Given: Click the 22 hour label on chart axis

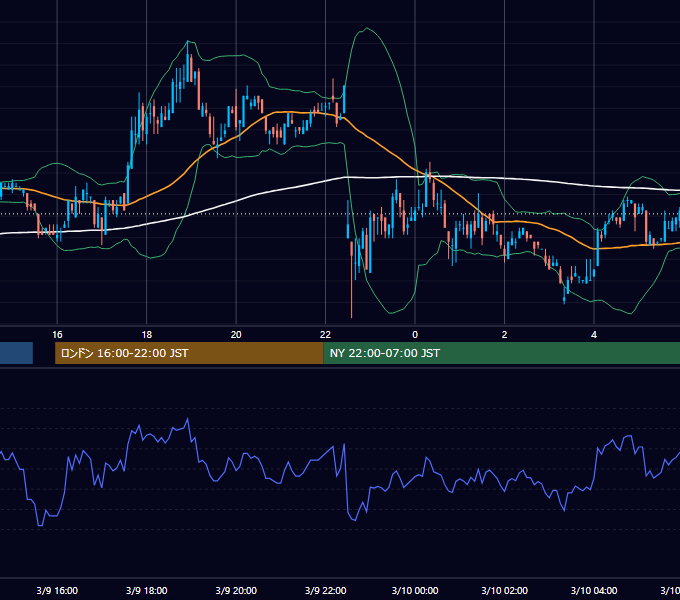Looking at the screenshot, I should pyautogui.click(x=325, y=335).
